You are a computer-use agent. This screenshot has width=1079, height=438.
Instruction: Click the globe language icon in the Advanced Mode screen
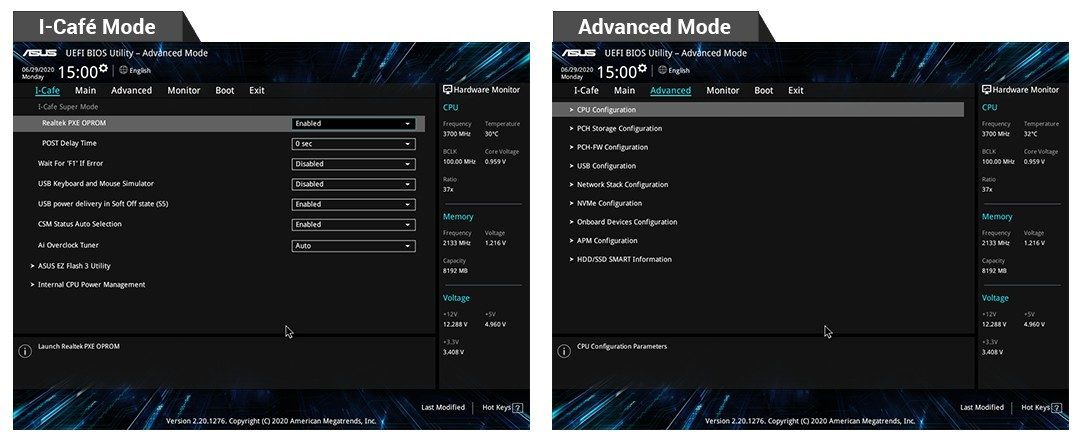(x=663, y=70)
